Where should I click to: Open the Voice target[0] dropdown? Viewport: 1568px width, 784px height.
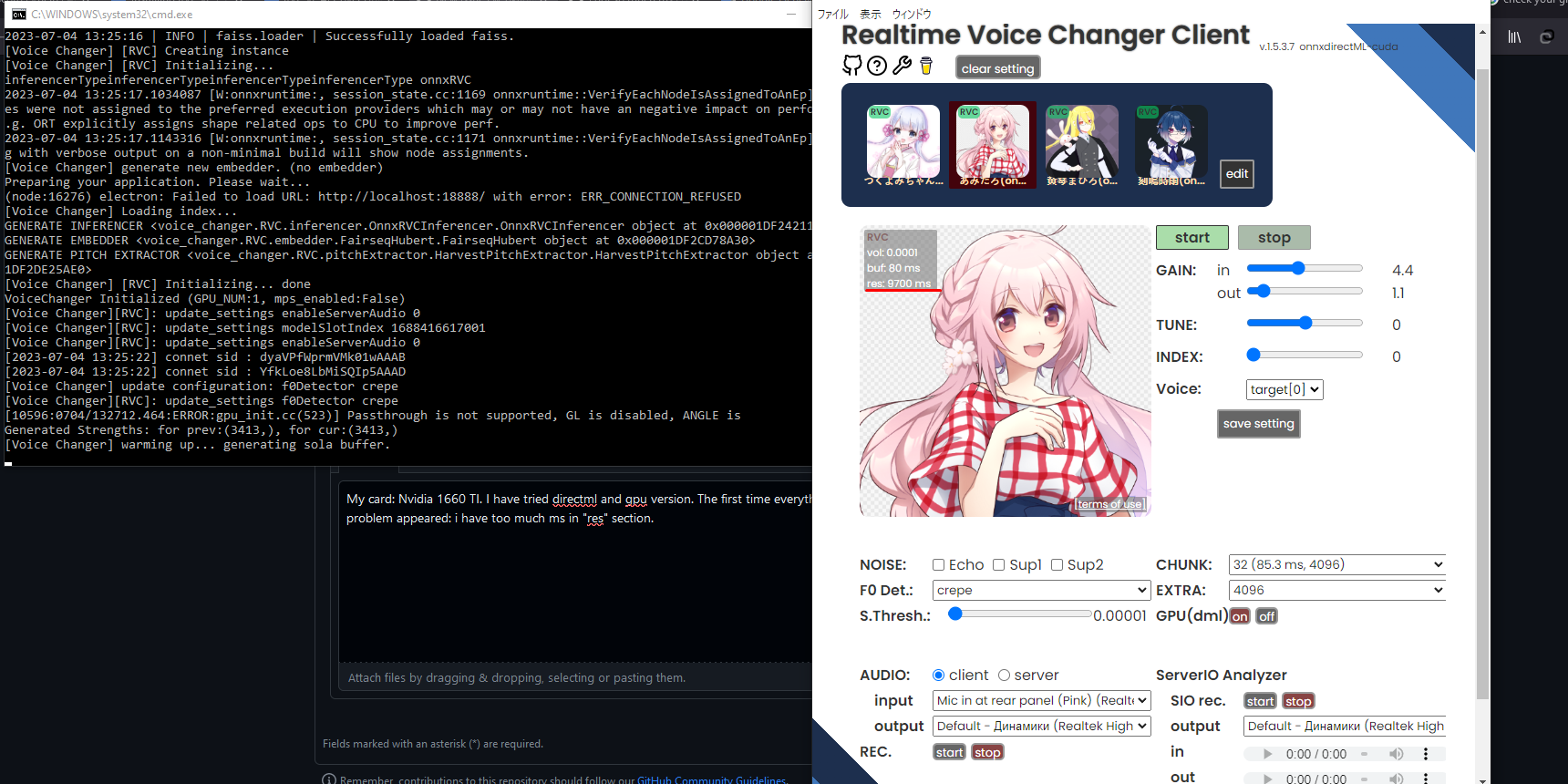(x=1284, y=389)
